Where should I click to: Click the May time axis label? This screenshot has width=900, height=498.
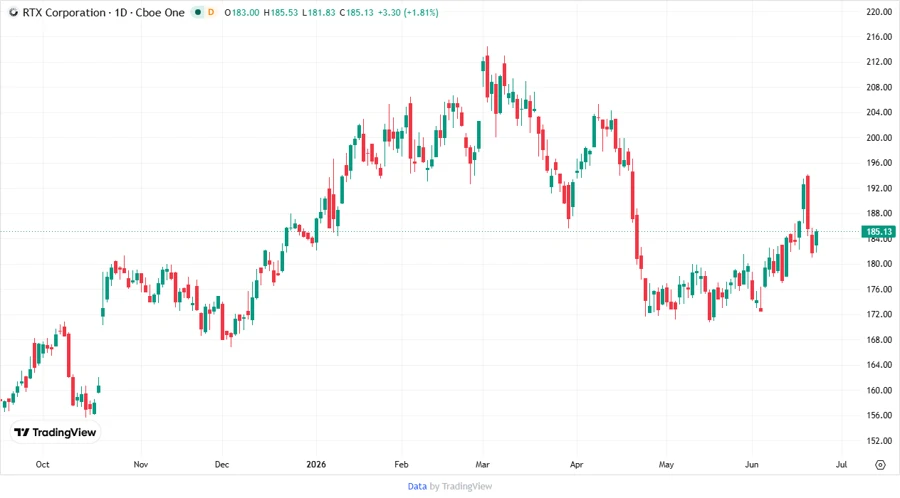point(666,464)
